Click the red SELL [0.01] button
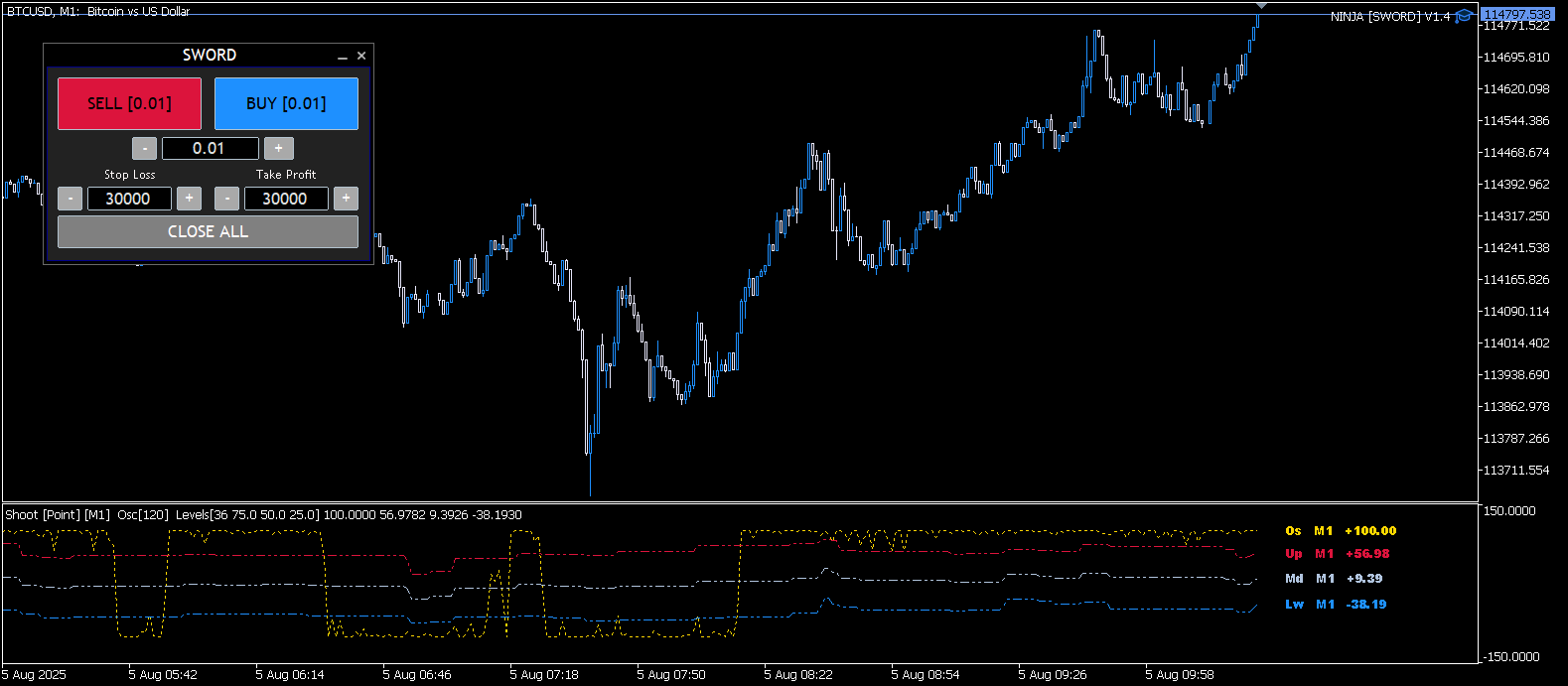Screen dimensions: 1568x686 point(129,103)
